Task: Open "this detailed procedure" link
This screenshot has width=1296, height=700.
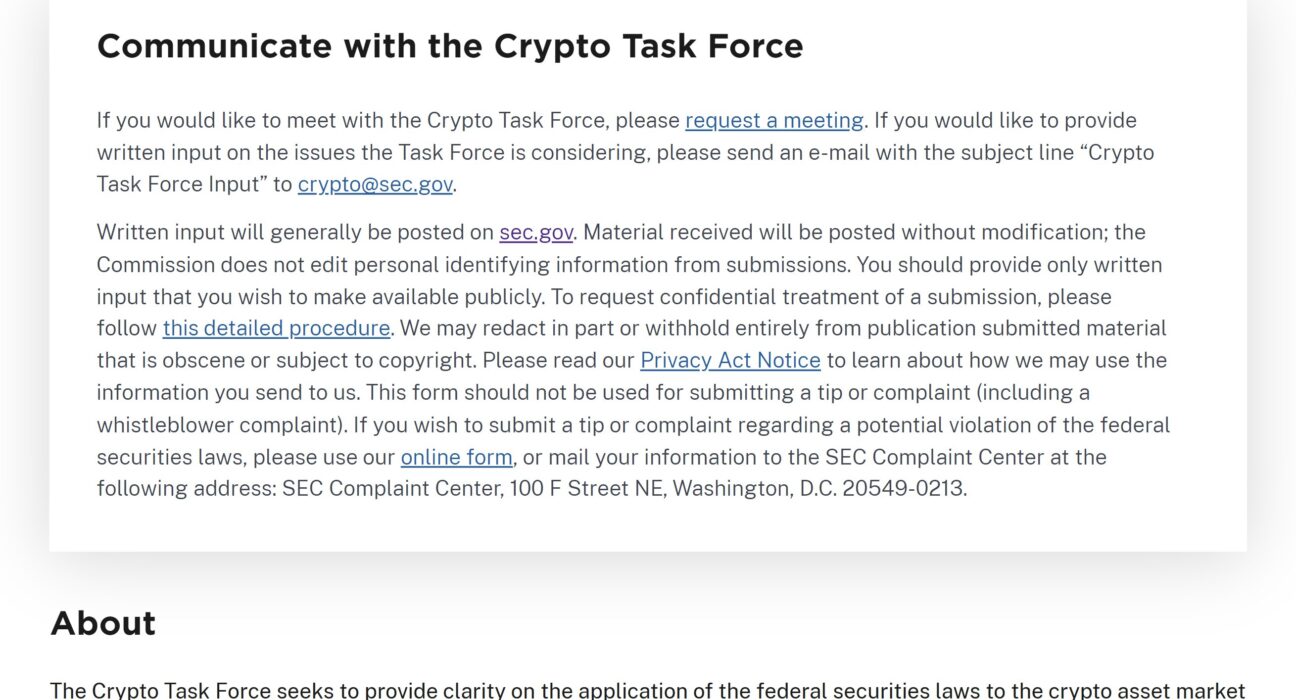Action: pyautogui.click(x=276, y=328)
